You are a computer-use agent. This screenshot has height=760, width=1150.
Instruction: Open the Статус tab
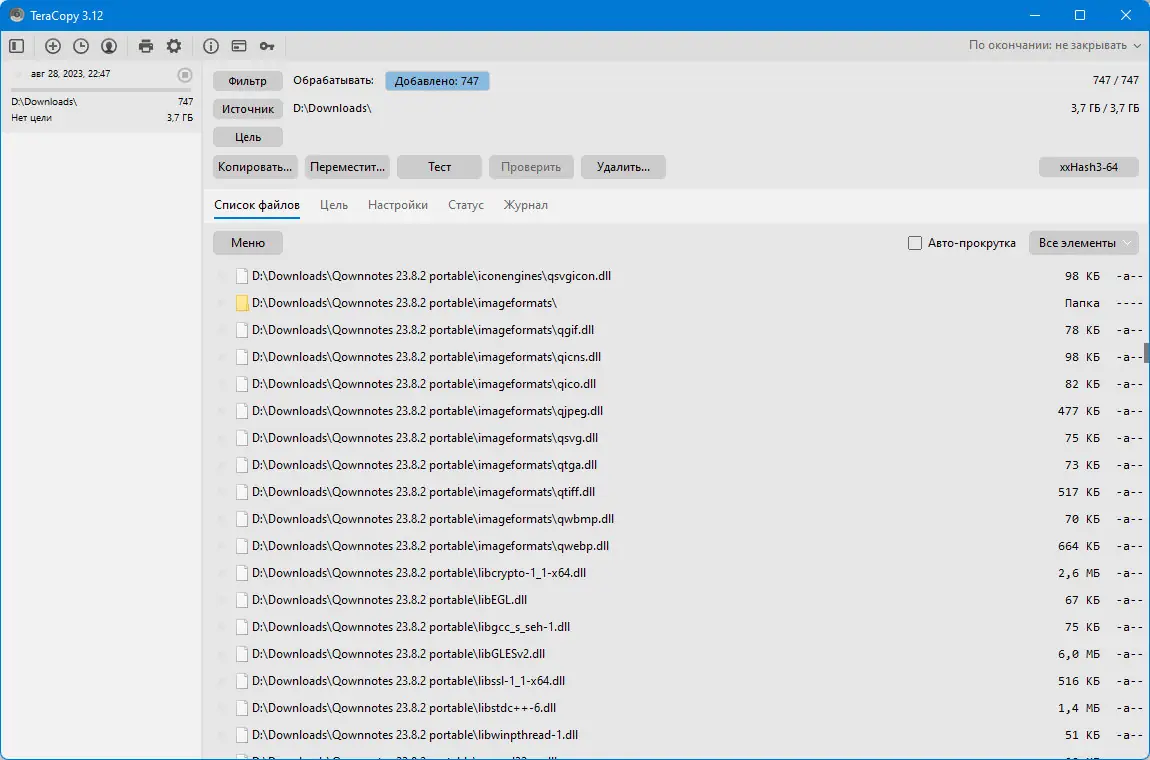click(466, 205)
